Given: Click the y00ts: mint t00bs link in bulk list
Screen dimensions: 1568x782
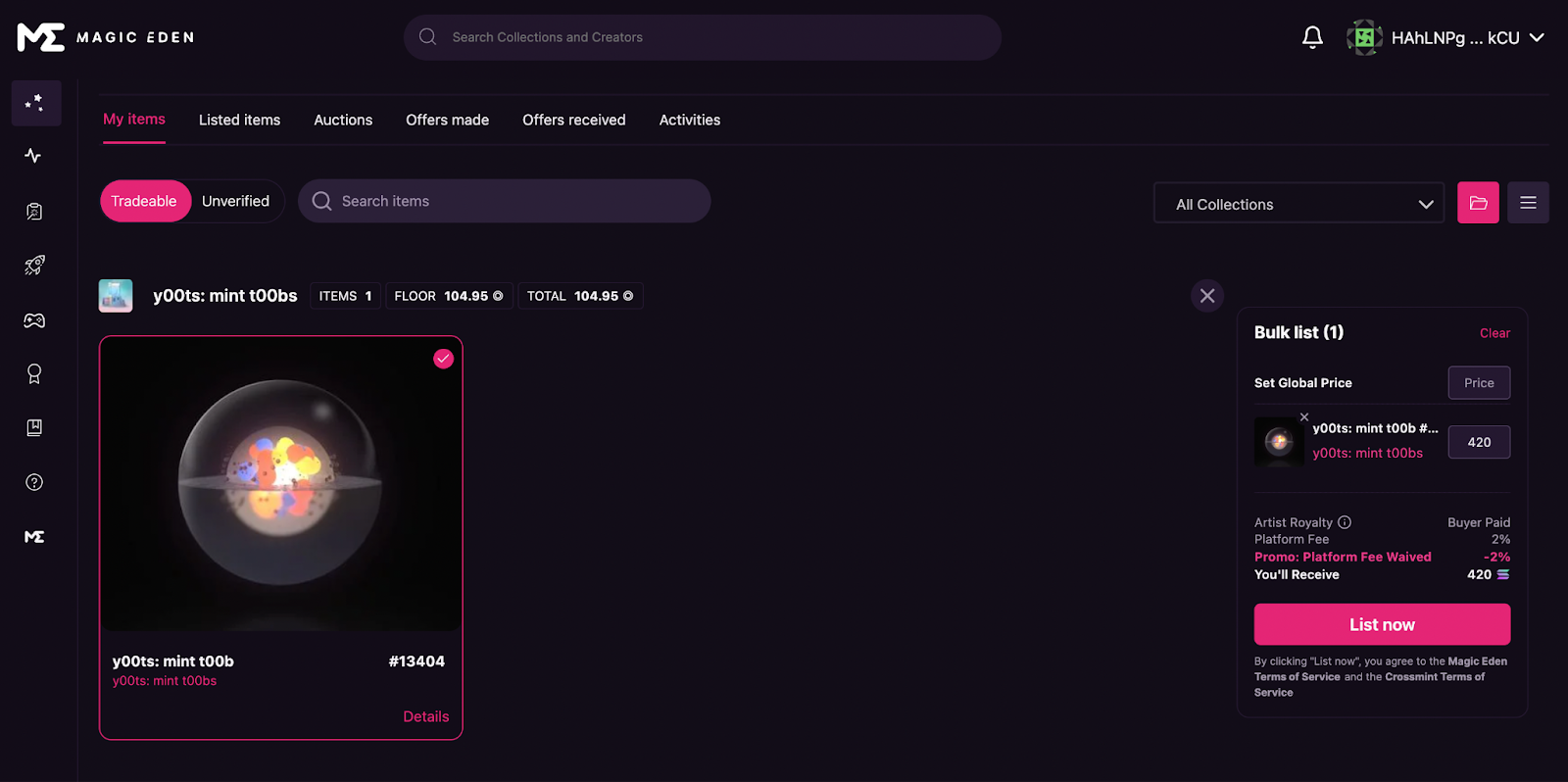Looking at the screenshot, I should 1367,453.
